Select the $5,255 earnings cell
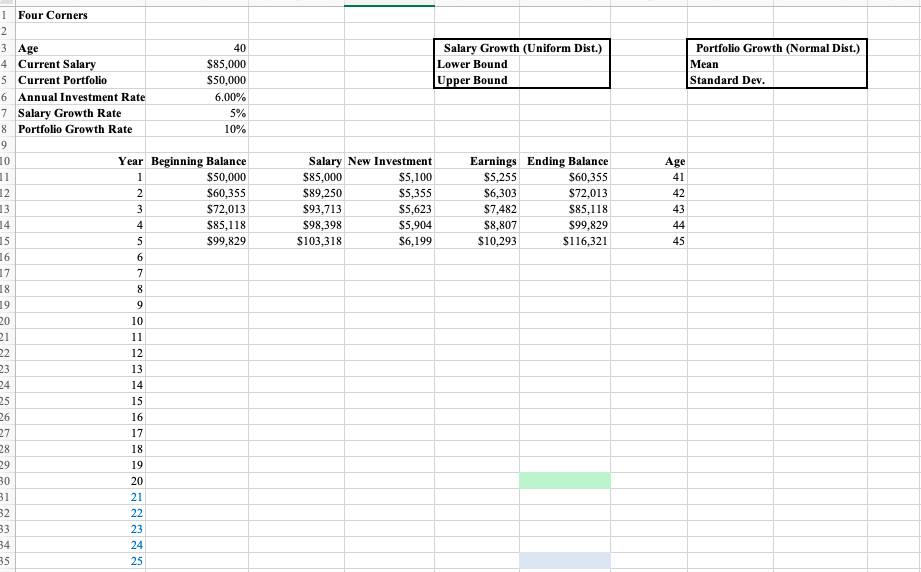Viewport: 921px width, 572px height. [x=477, y=177]
